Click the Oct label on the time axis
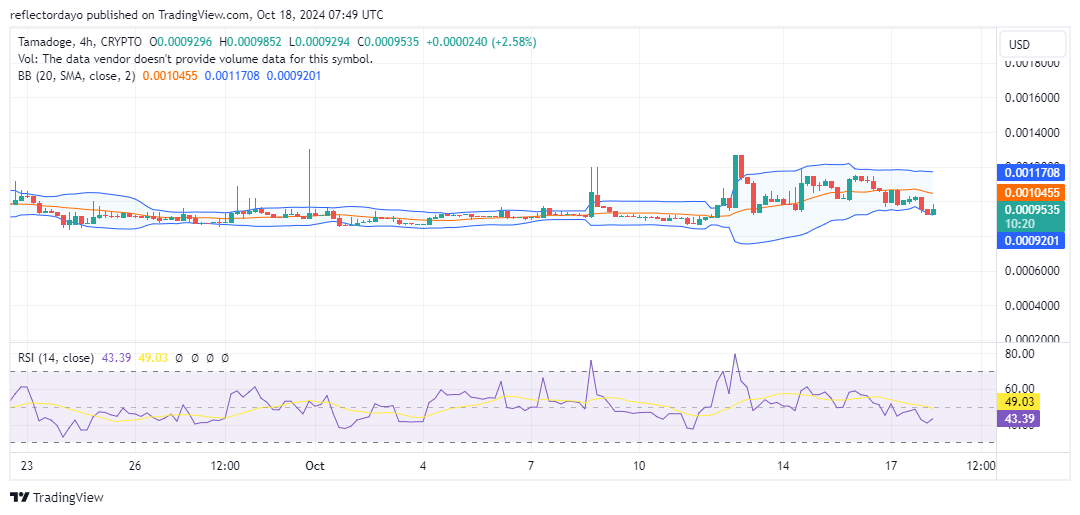 [315, 465]
